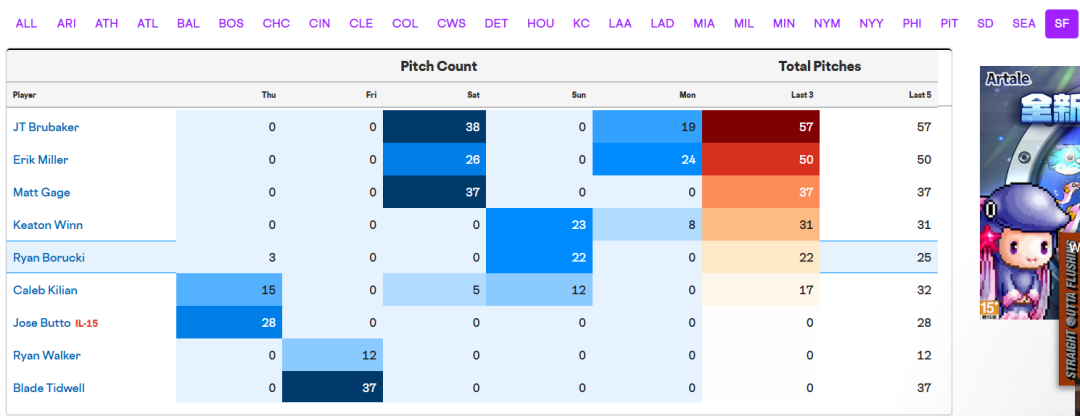Select the currently active SF tab

1061,23
